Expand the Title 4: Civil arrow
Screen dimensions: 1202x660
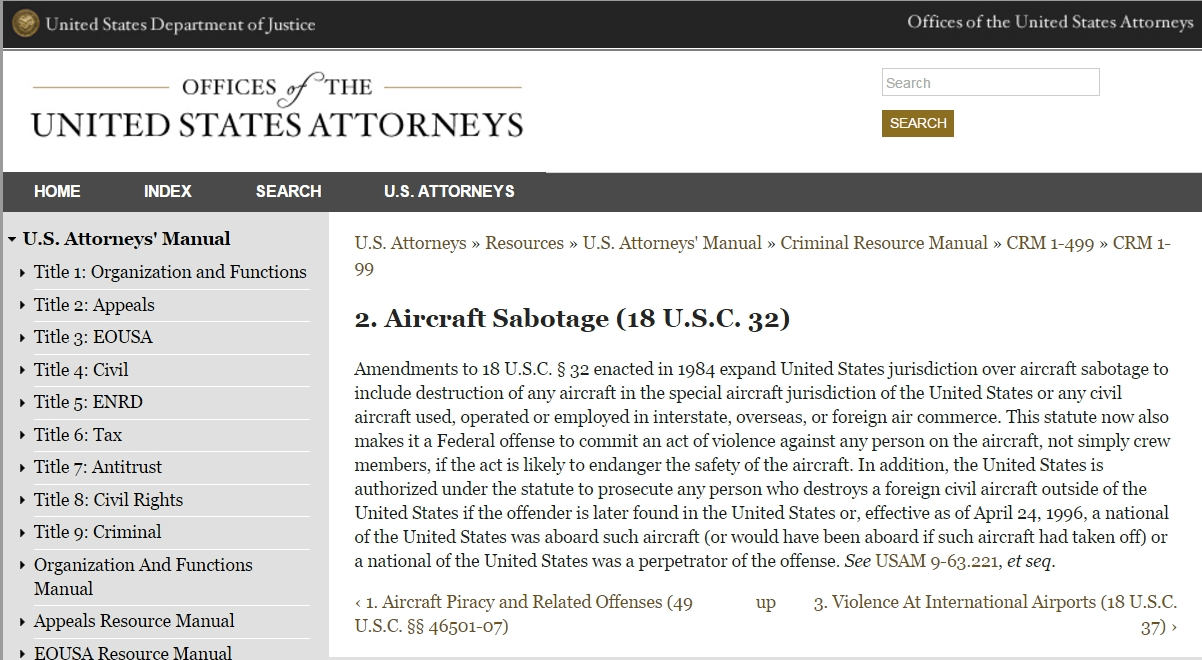click(23, 370)
